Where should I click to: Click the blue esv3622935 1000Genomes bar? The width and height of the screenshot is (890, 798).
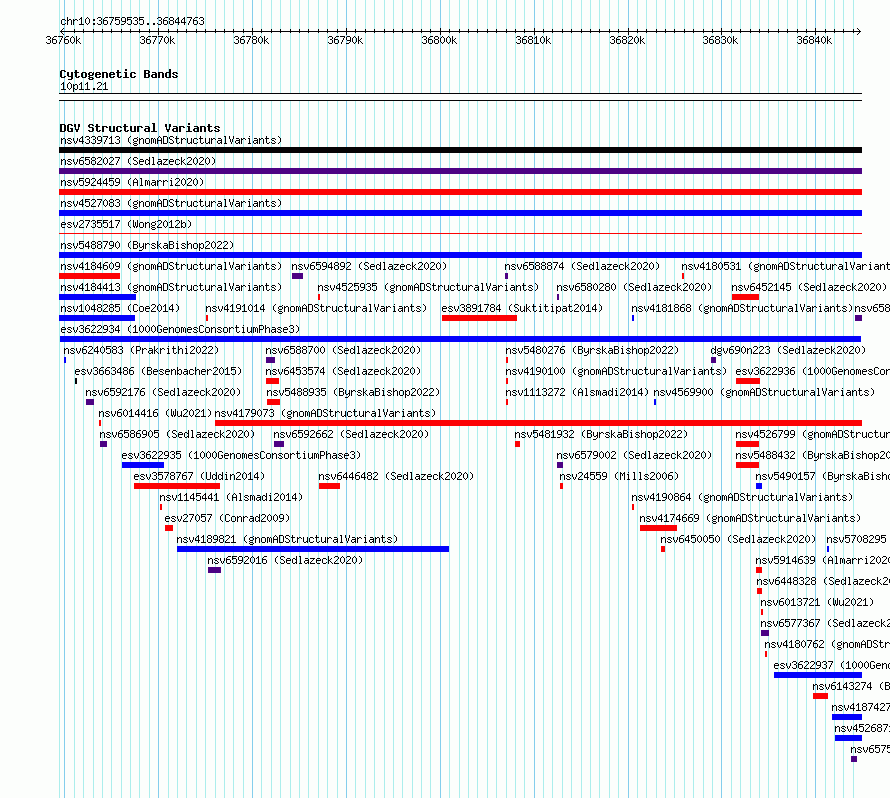coord(143,465)
